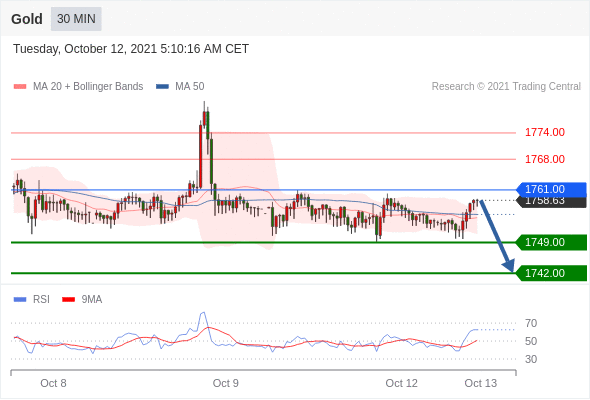Select the chart timestamp 'Tuesday, October 12, 2021'

click(85, 49)
